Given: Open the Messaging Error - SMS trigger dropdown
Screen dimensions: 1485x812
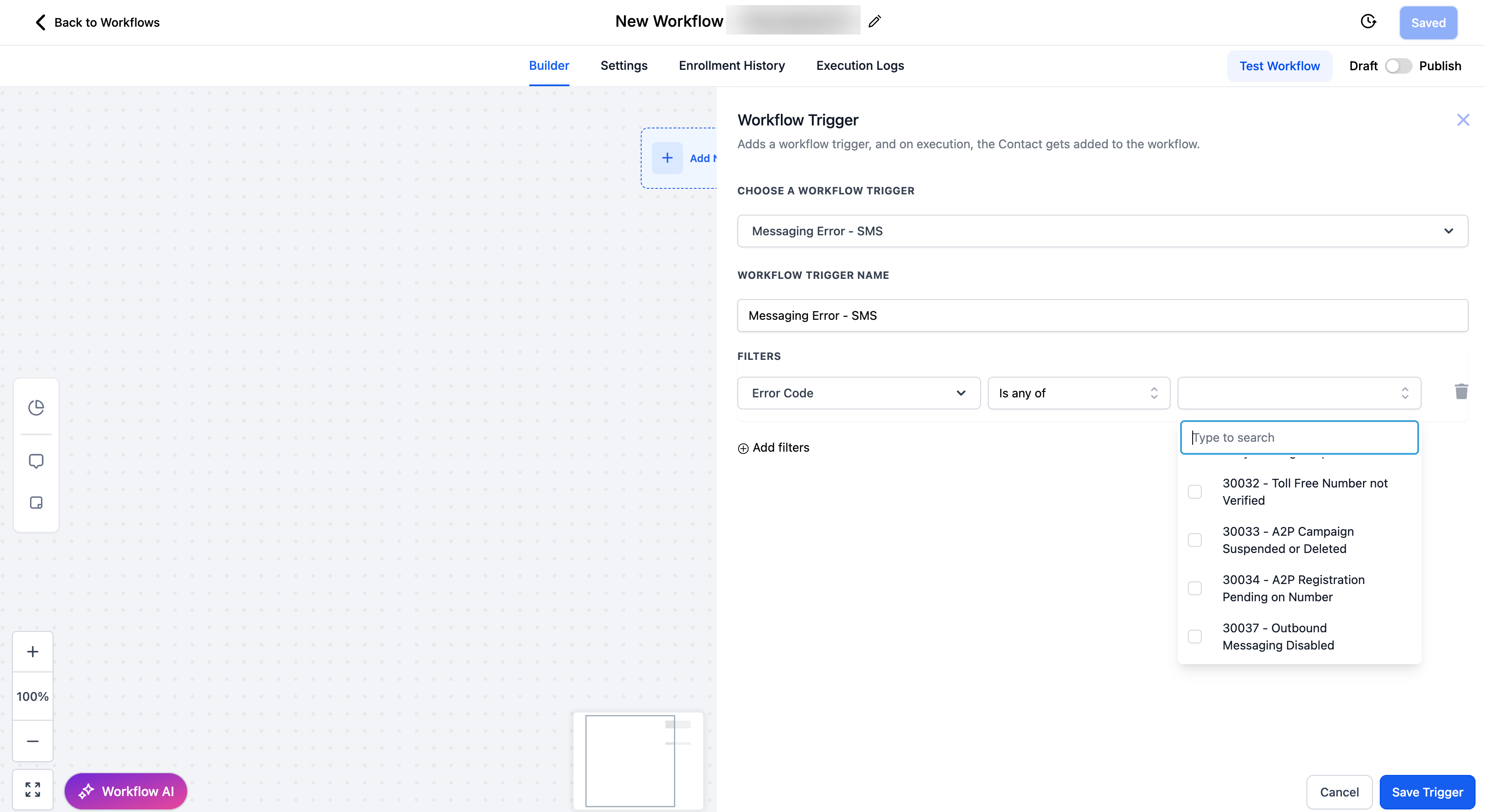Looking at the screenshot, I should 1102,231.
